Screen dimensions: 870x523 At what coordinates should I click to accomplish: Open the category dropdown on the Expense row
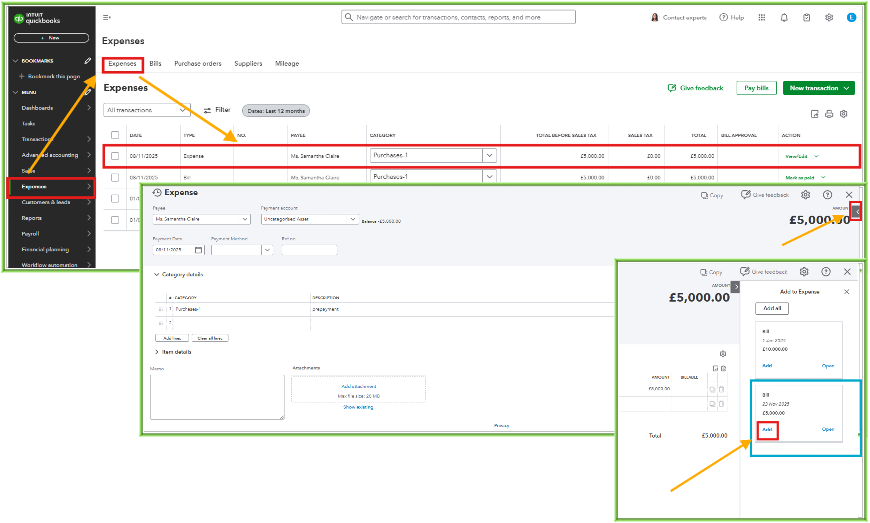489,155
